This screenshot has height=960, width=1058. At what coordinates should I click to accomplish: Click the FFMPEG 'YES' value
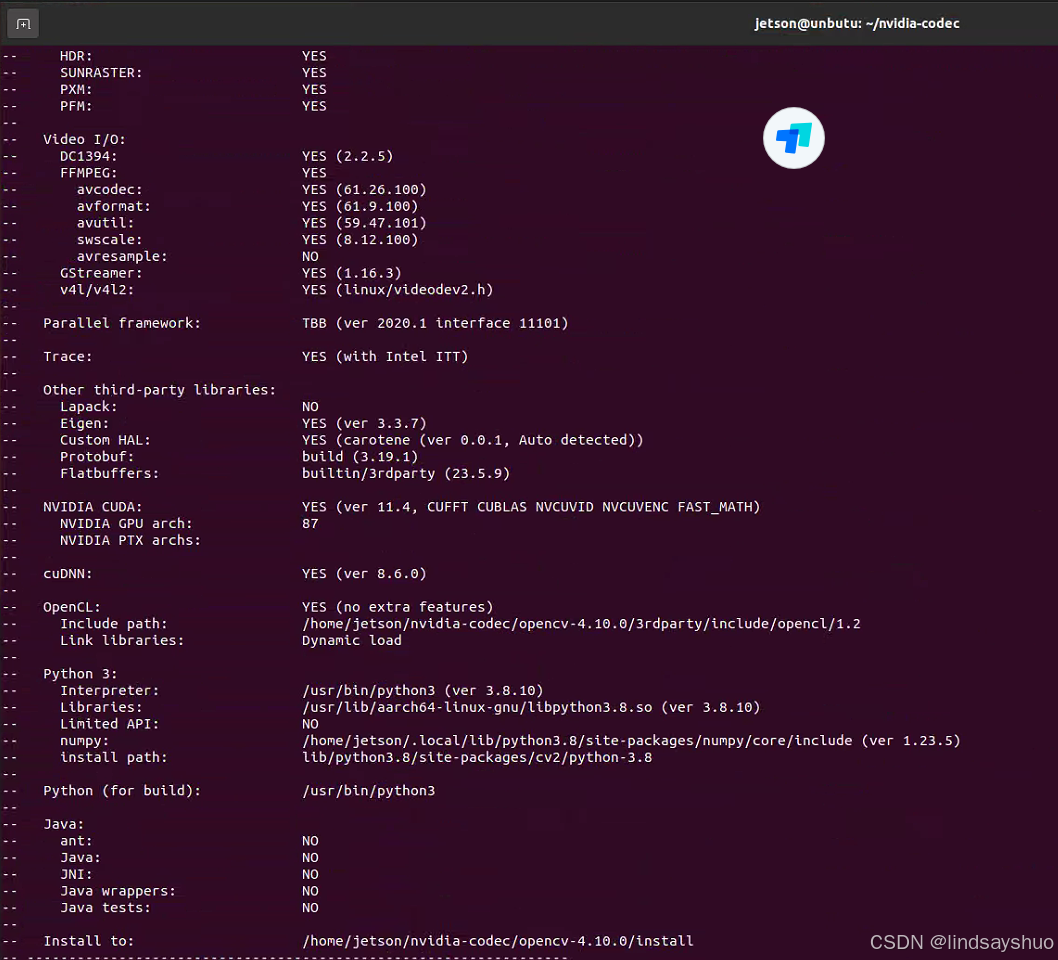click(314, 173)
